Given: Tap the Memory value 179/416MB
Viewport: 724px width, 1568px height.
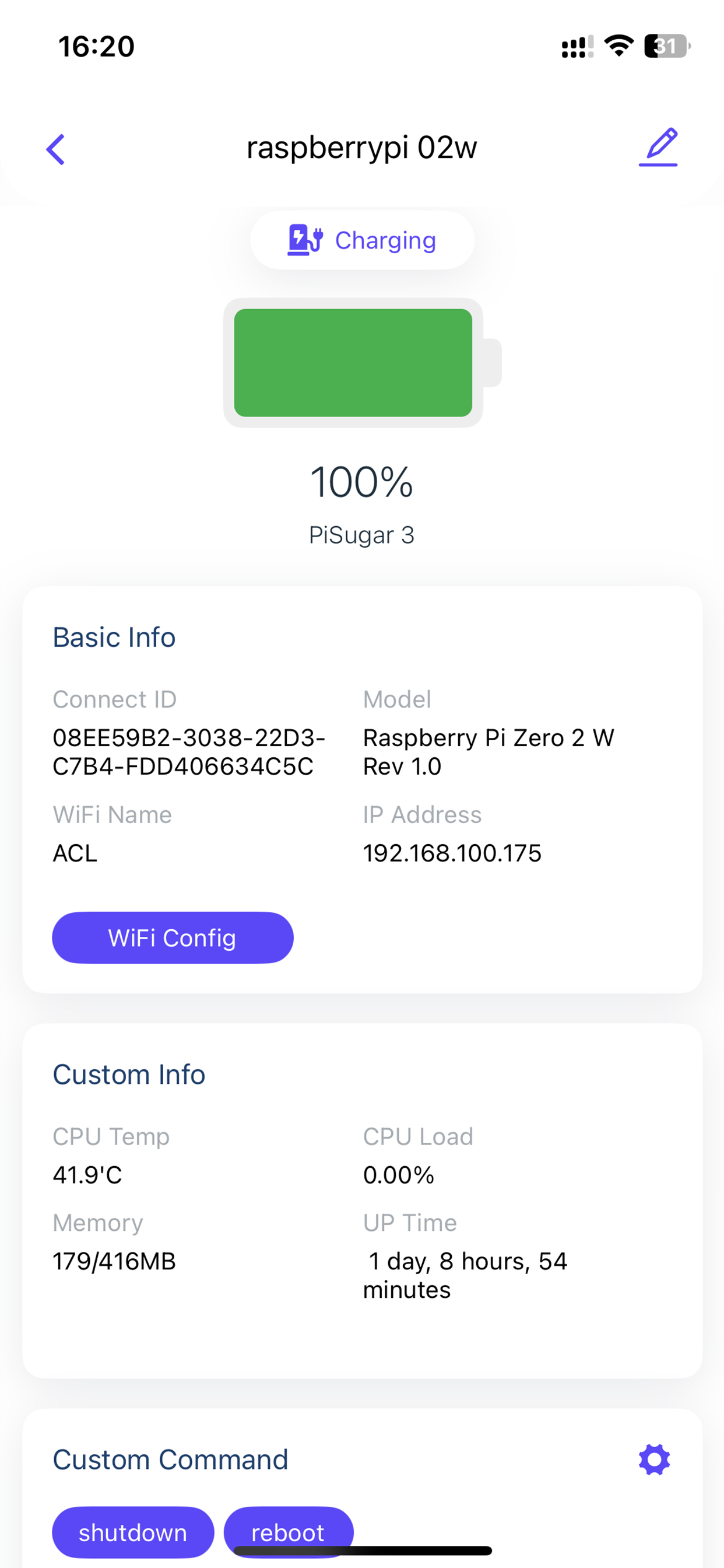Looking at the screenshot, I should [114, 1261].
